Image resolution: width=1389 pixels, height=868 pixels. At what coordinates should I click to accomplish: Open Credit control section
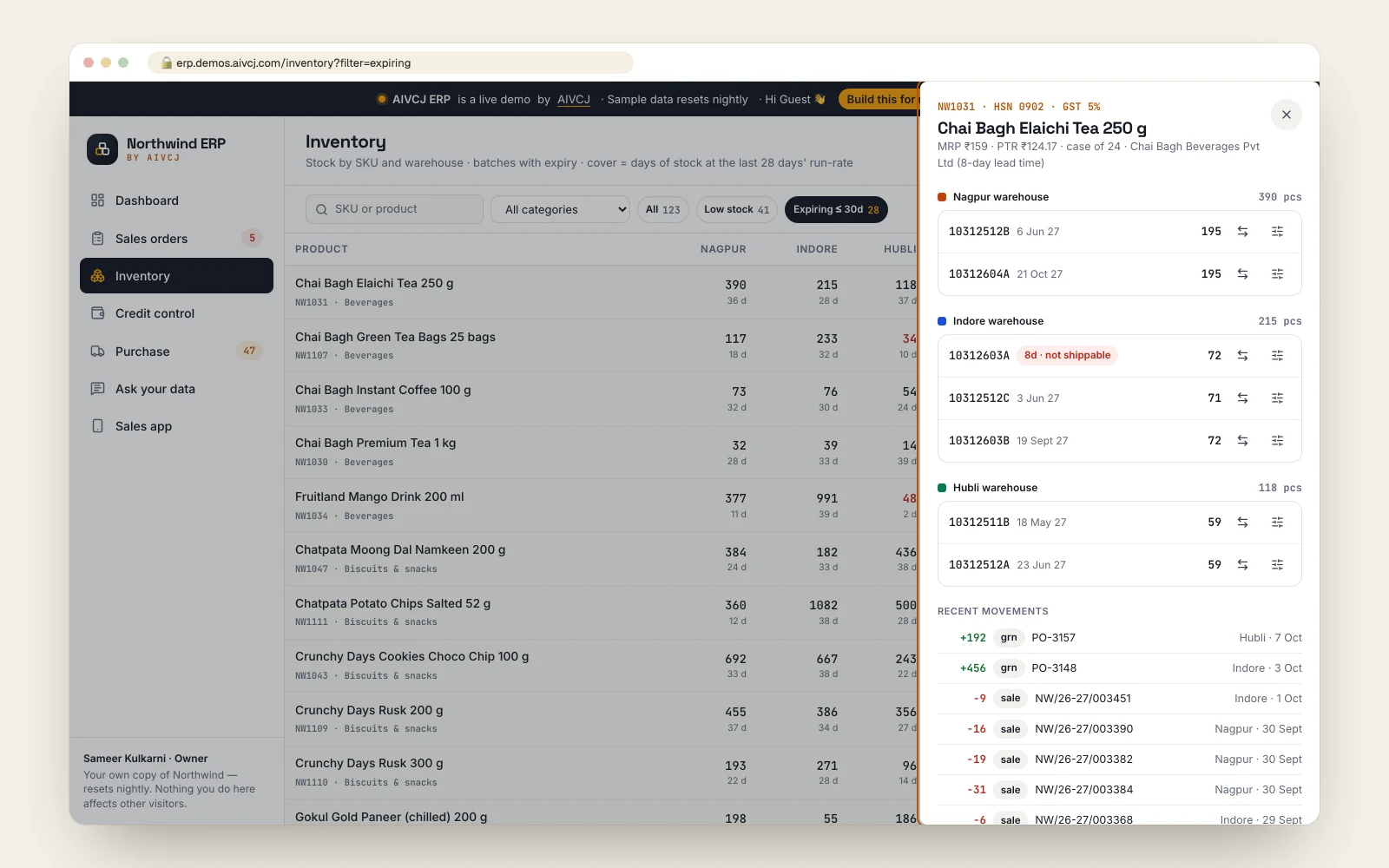176,313
